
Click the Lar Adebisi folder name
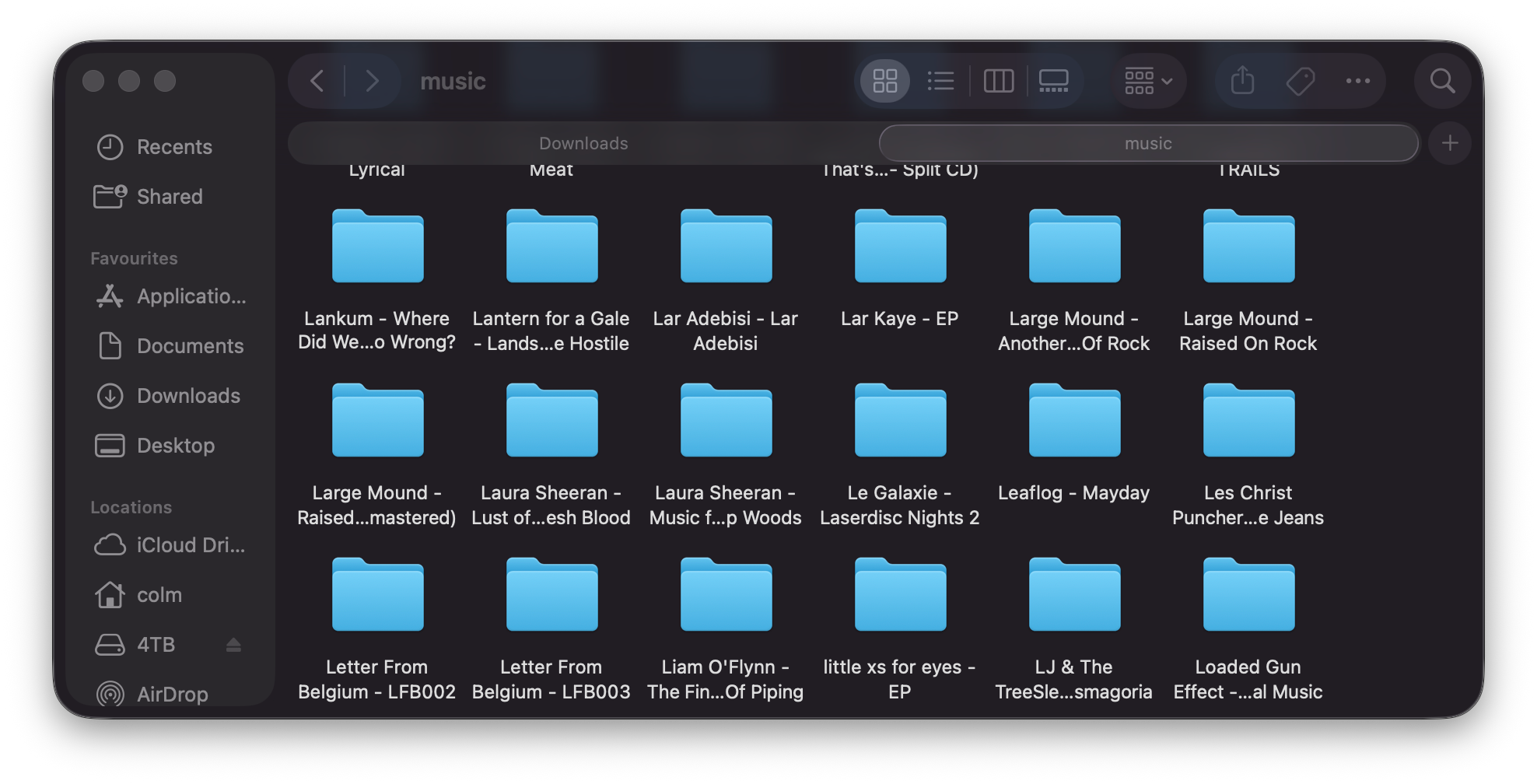tap(726, 331)
